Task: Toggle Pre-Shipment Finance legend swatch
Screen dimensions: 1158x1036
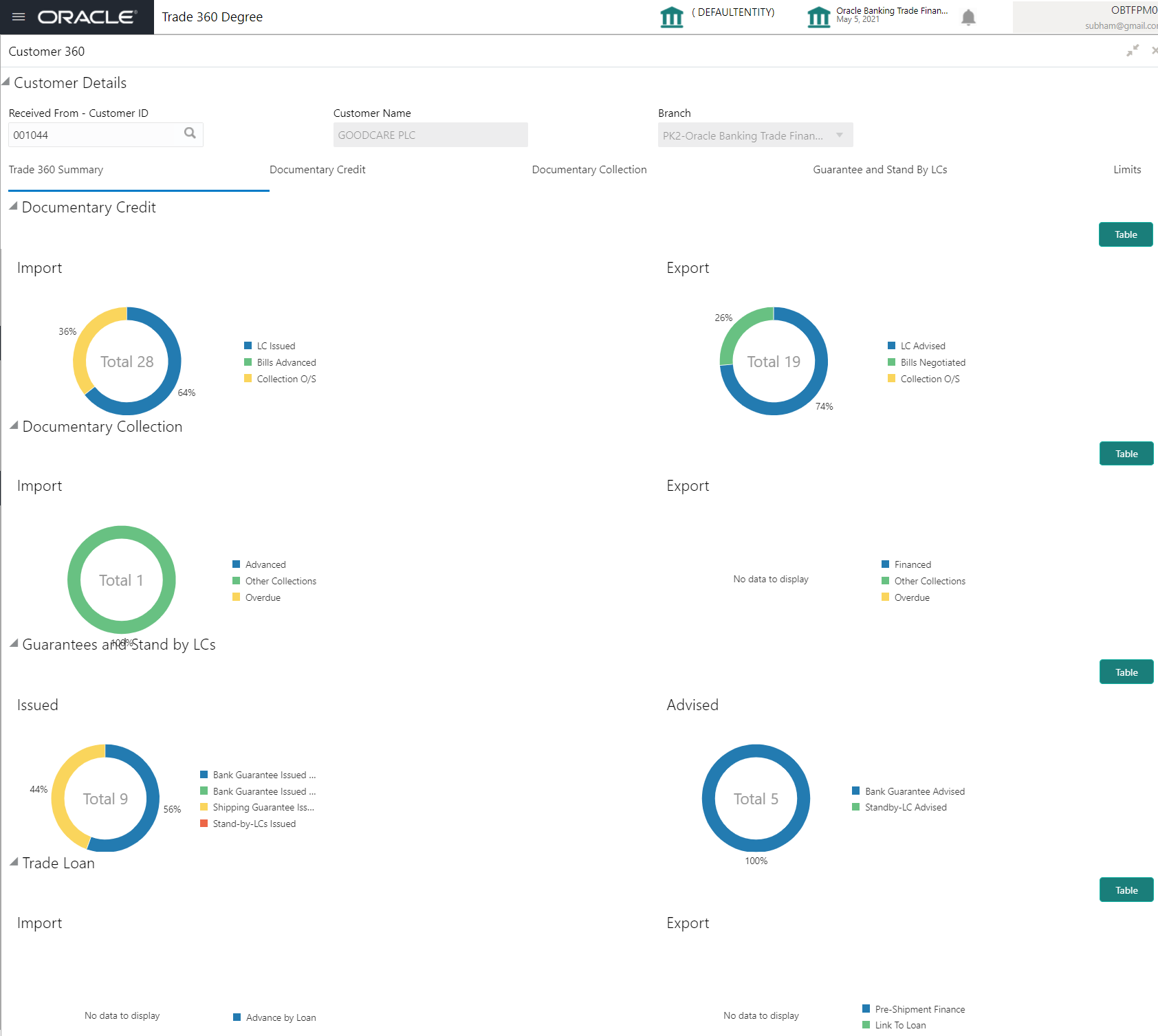Action: click(866, 1009)
